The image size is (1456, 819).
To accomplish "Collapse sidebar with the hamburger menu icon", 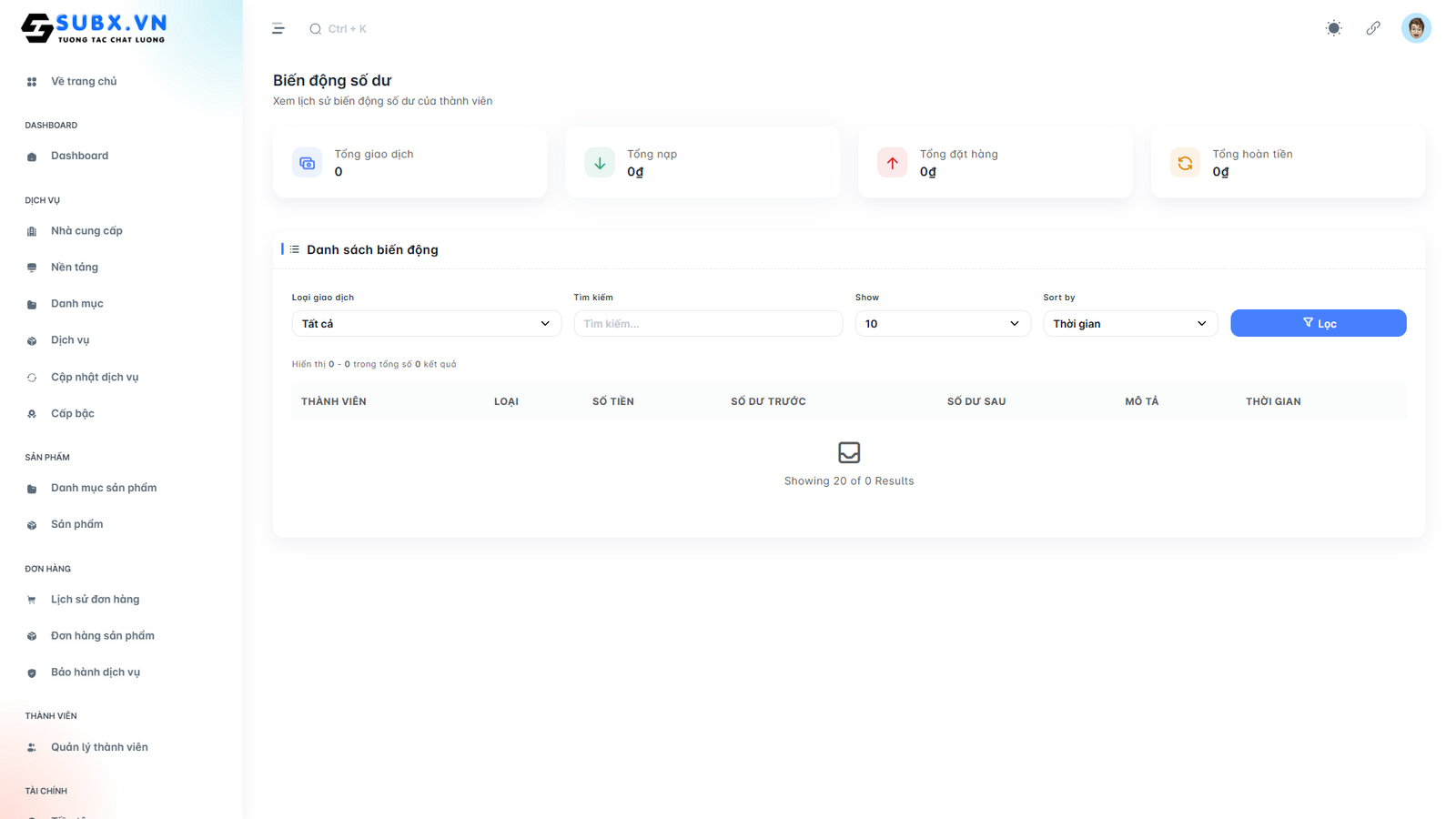I will [278, 29].
